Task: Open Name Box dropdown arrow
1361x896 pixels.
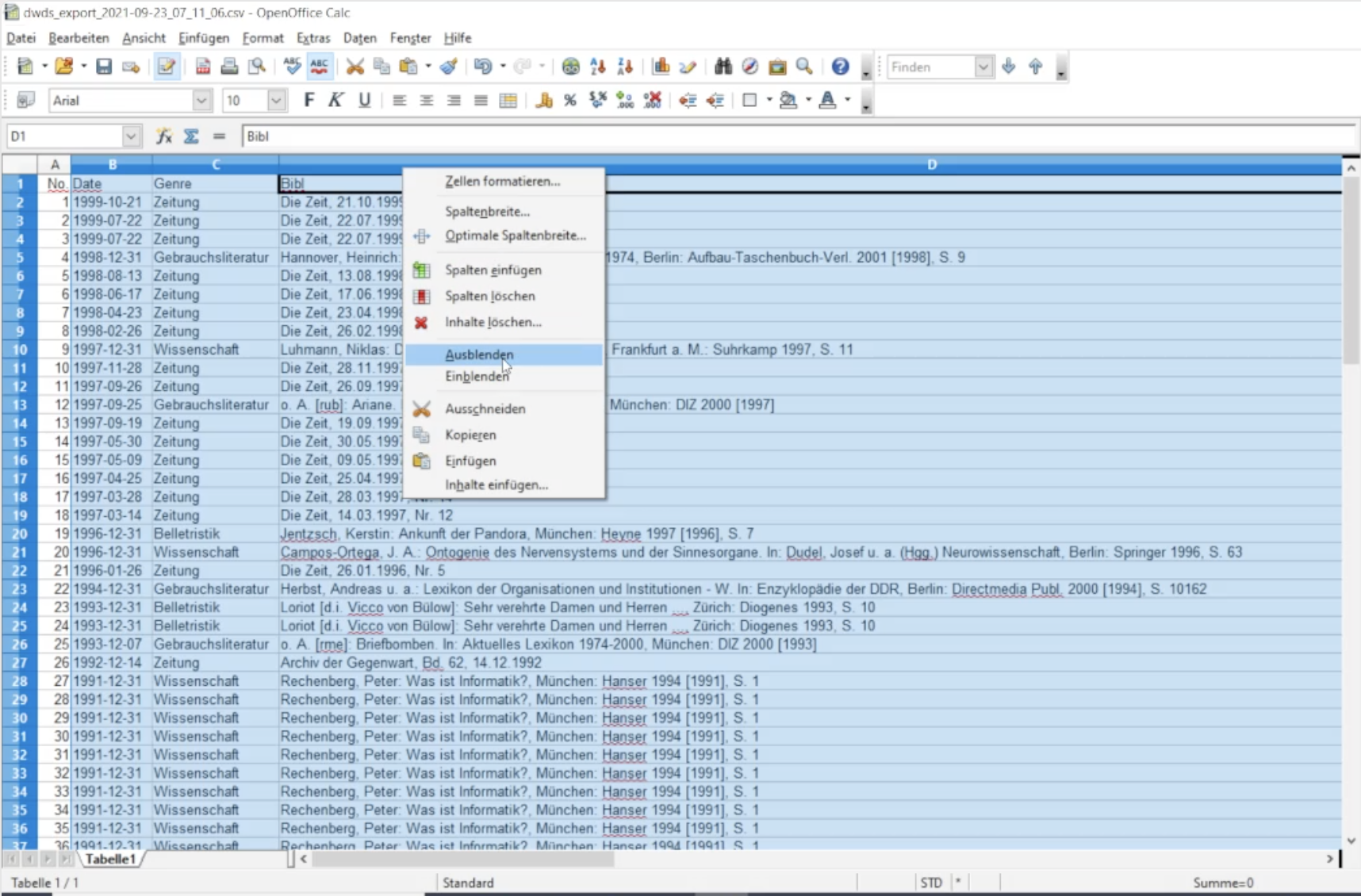Action: pyautogui.click(x=131, y=136)
